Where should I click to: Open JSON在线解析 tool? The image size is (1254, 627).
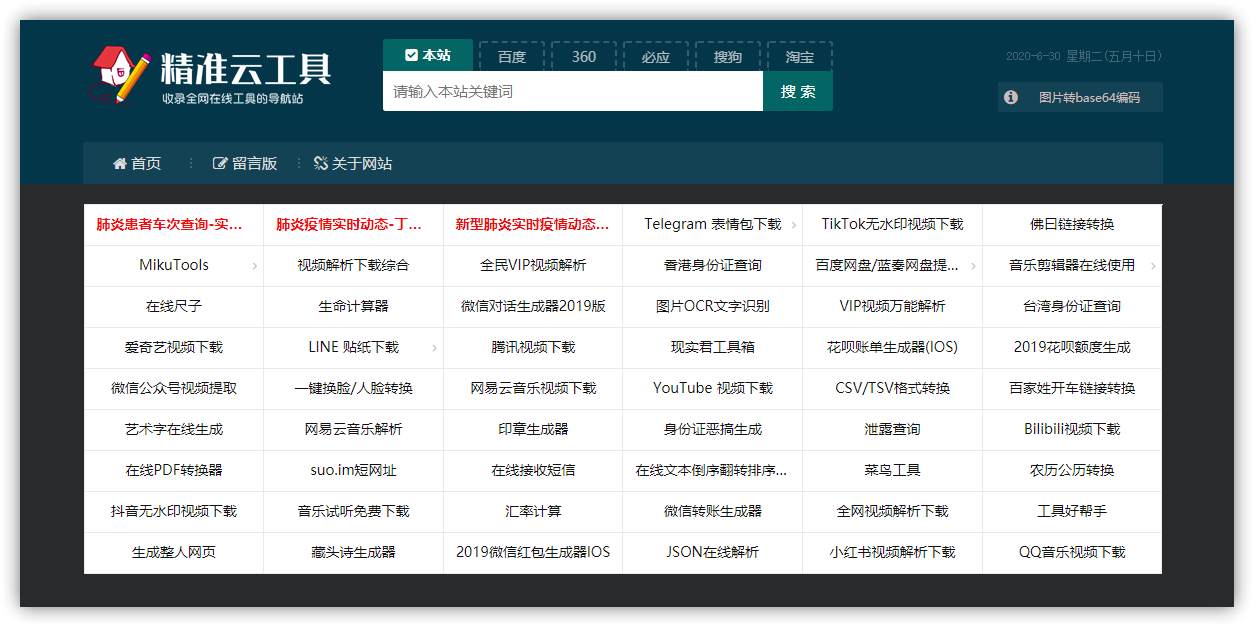713,553
